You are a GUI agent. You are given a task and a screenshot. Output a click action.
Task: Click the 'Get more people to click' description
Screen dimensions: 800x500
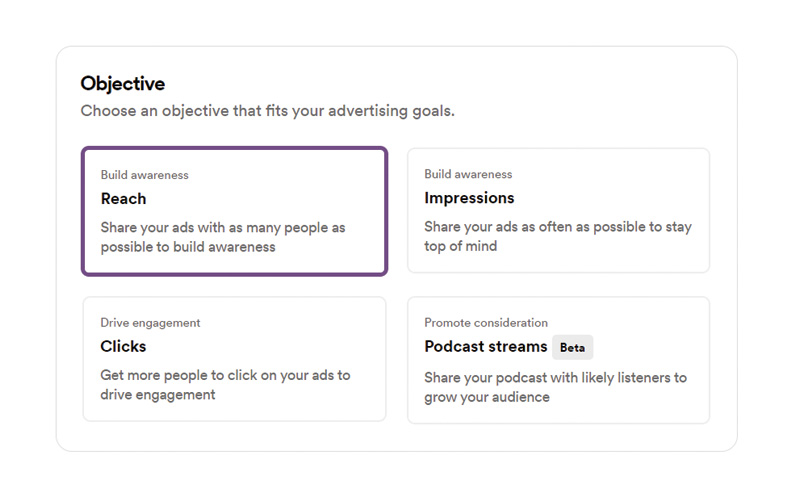225,385
